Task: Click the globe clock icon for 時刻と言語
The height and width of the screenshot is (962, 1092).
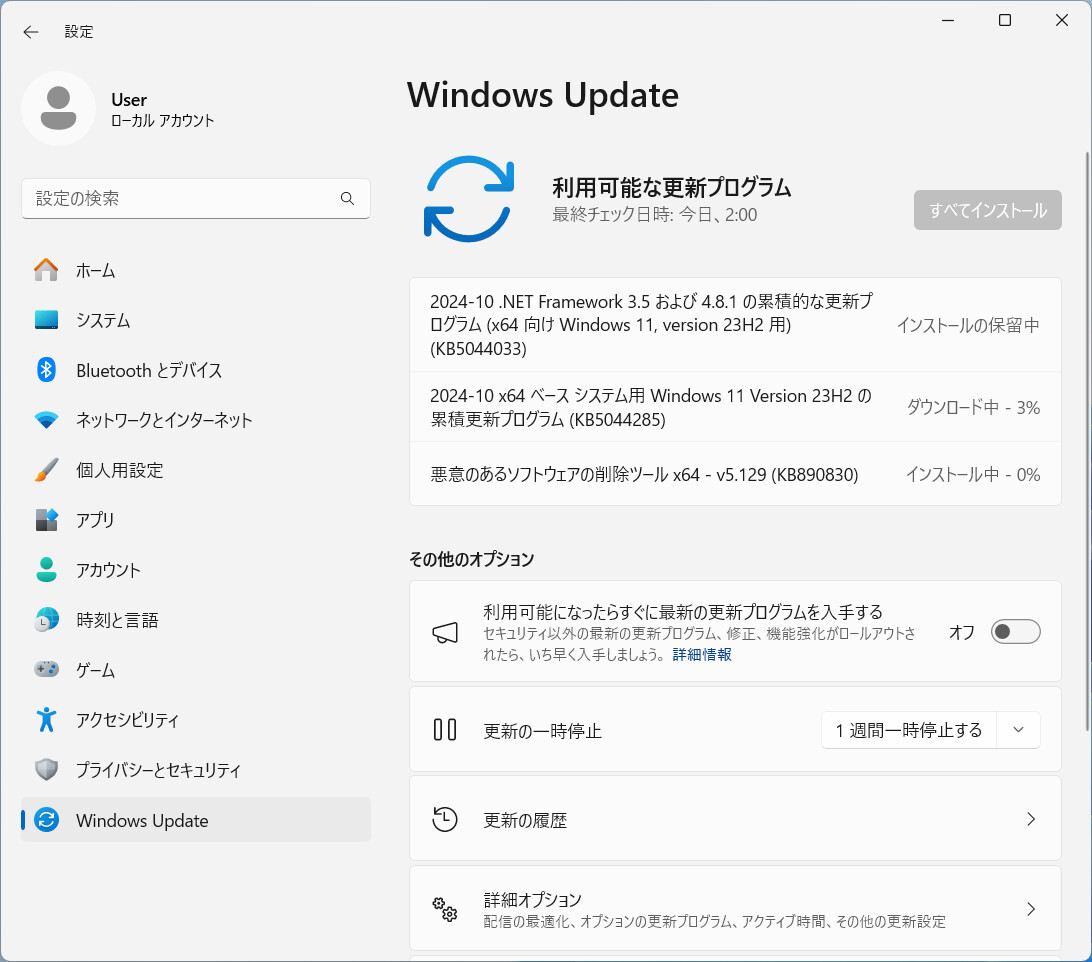Action: (46, 620)
